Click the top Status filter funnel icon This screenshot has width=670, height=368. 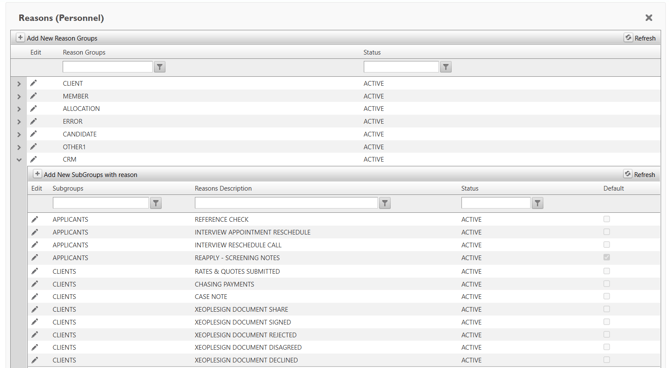point(446,67)
